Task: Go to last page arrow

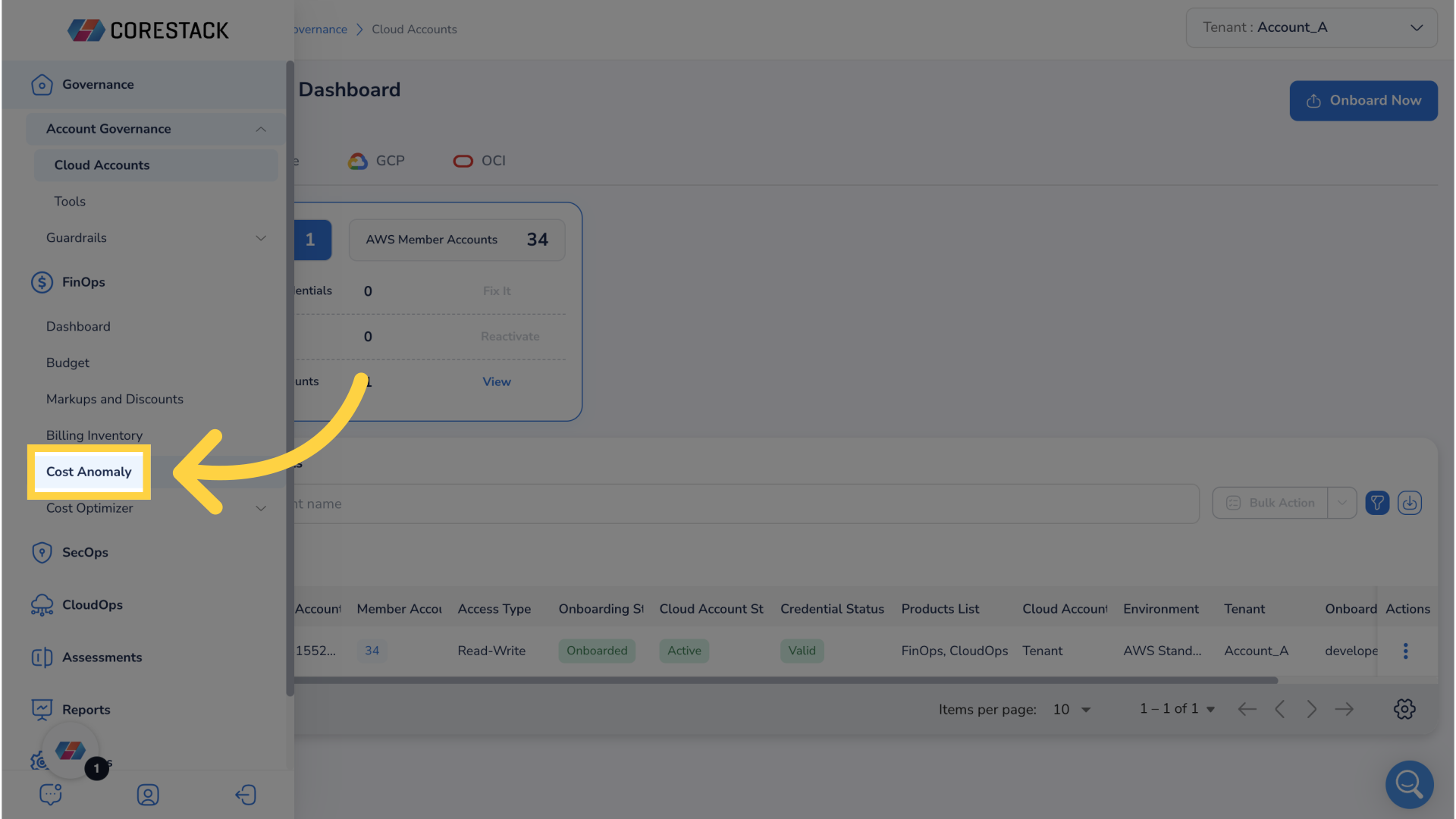Action: coord(1345,709)
